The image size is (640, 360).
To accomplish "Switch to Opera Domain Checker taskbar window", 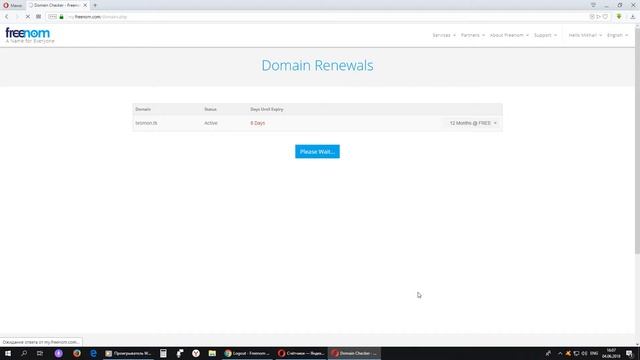I will click(x=355, y=353).
